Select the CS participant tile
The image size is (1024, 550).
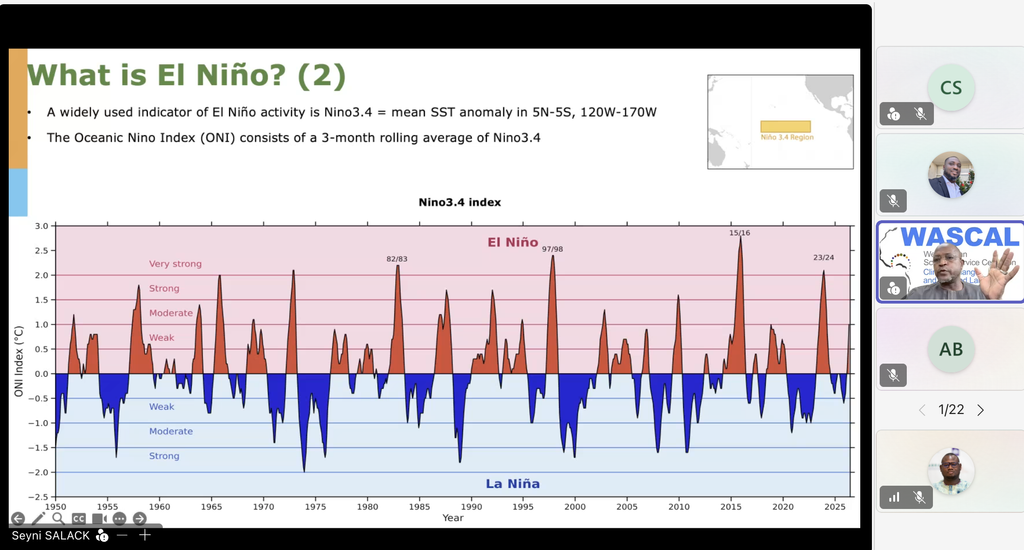coord(950,88)
